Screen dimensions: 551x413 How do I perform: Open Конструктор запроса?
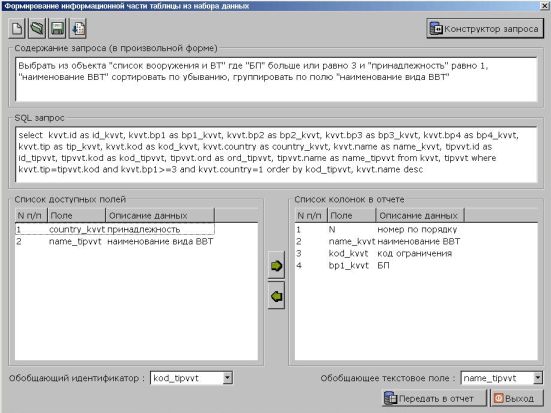pos(485,28)
